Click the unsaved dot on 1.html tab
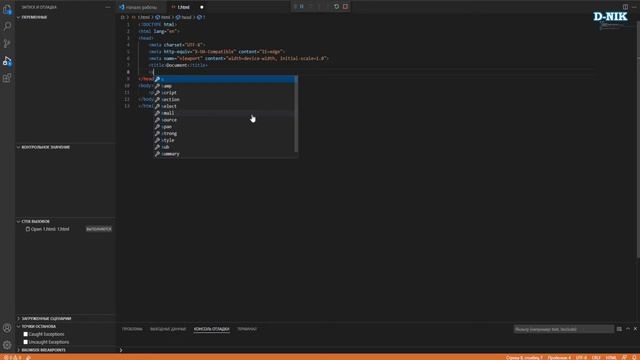Viewport: 640px width, 360px height. (202, 7)
